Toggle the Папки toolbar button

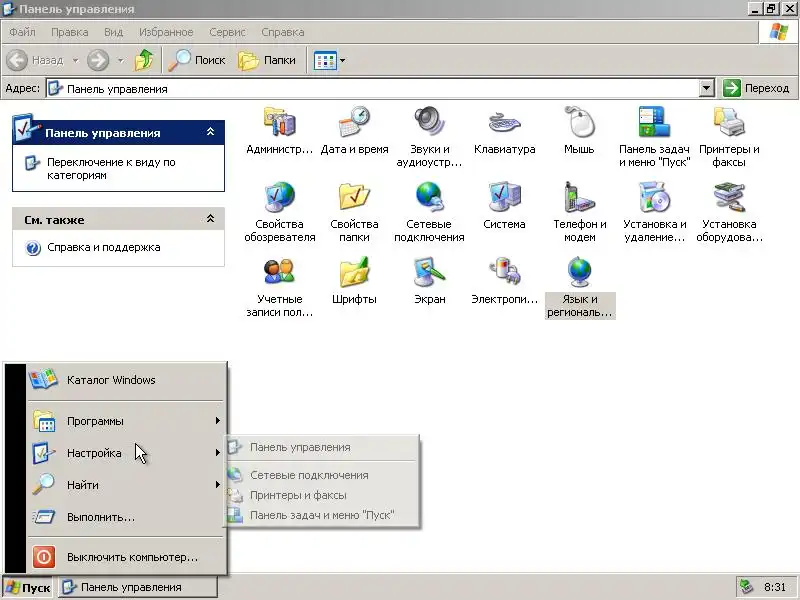pyautogui.click(x=267, y=60)
